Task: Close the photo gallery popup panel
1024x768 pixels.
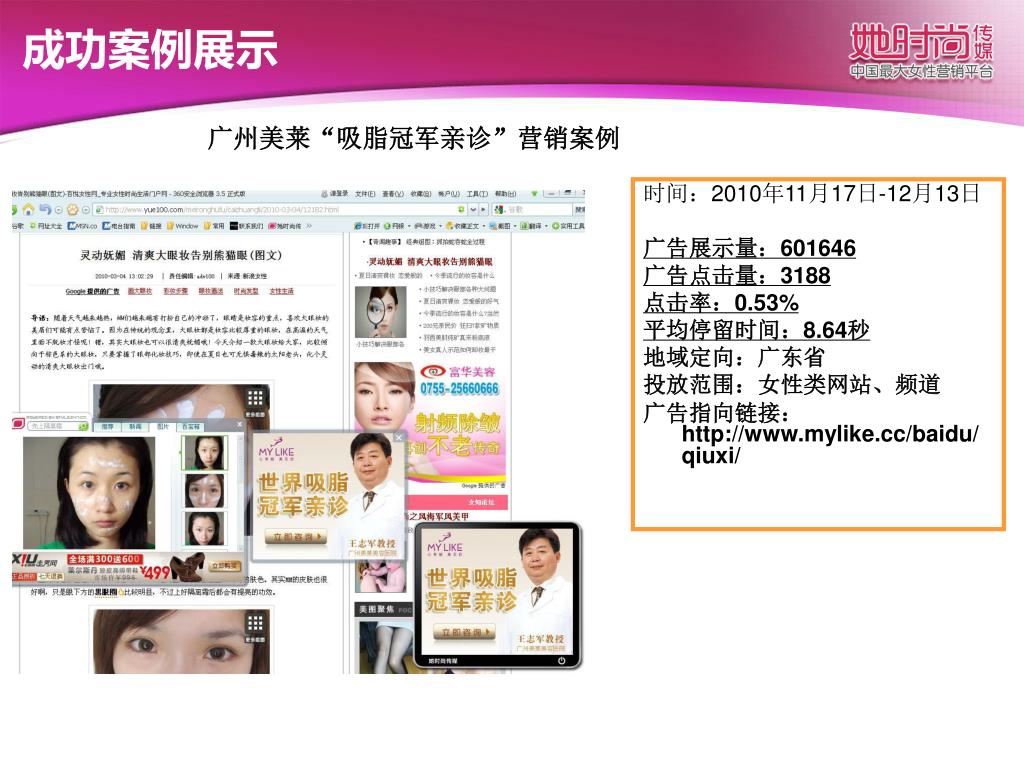Action: point(239,424)
